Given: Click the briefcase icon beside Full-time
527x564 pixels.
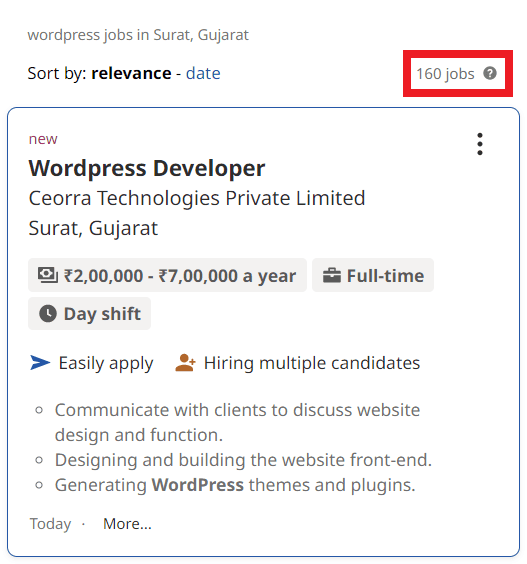Looking at the screenshot, I should [x=331, y=276].
